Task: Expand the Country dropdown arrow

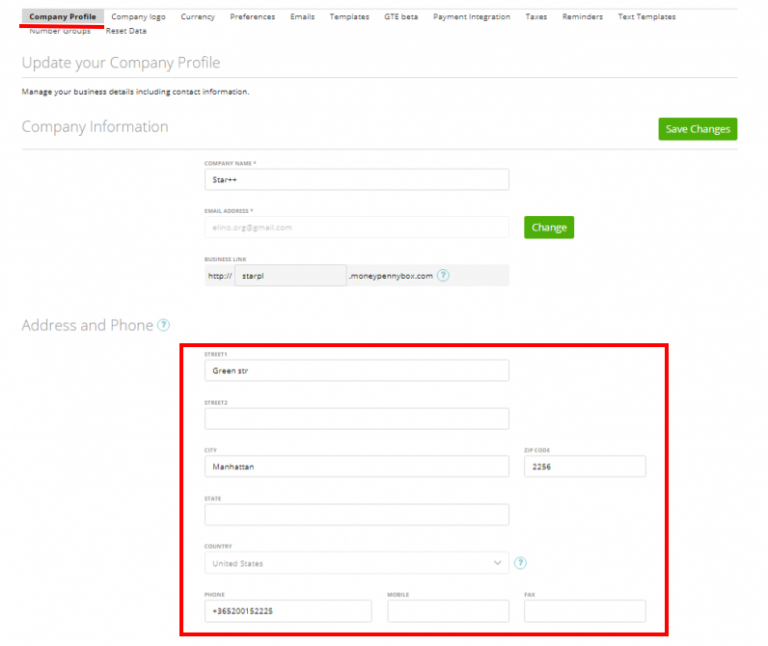Action: tap(497, 563)
